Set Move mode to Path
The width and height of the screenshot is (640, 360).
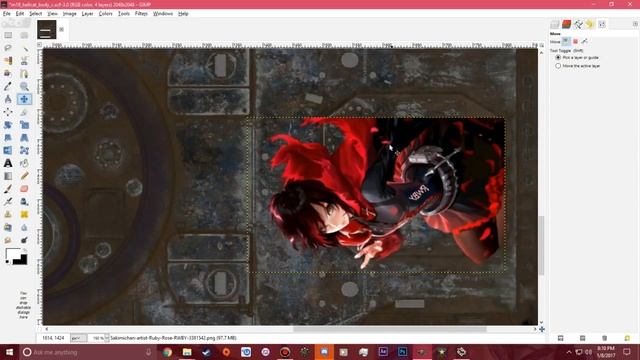coord(585,41)
